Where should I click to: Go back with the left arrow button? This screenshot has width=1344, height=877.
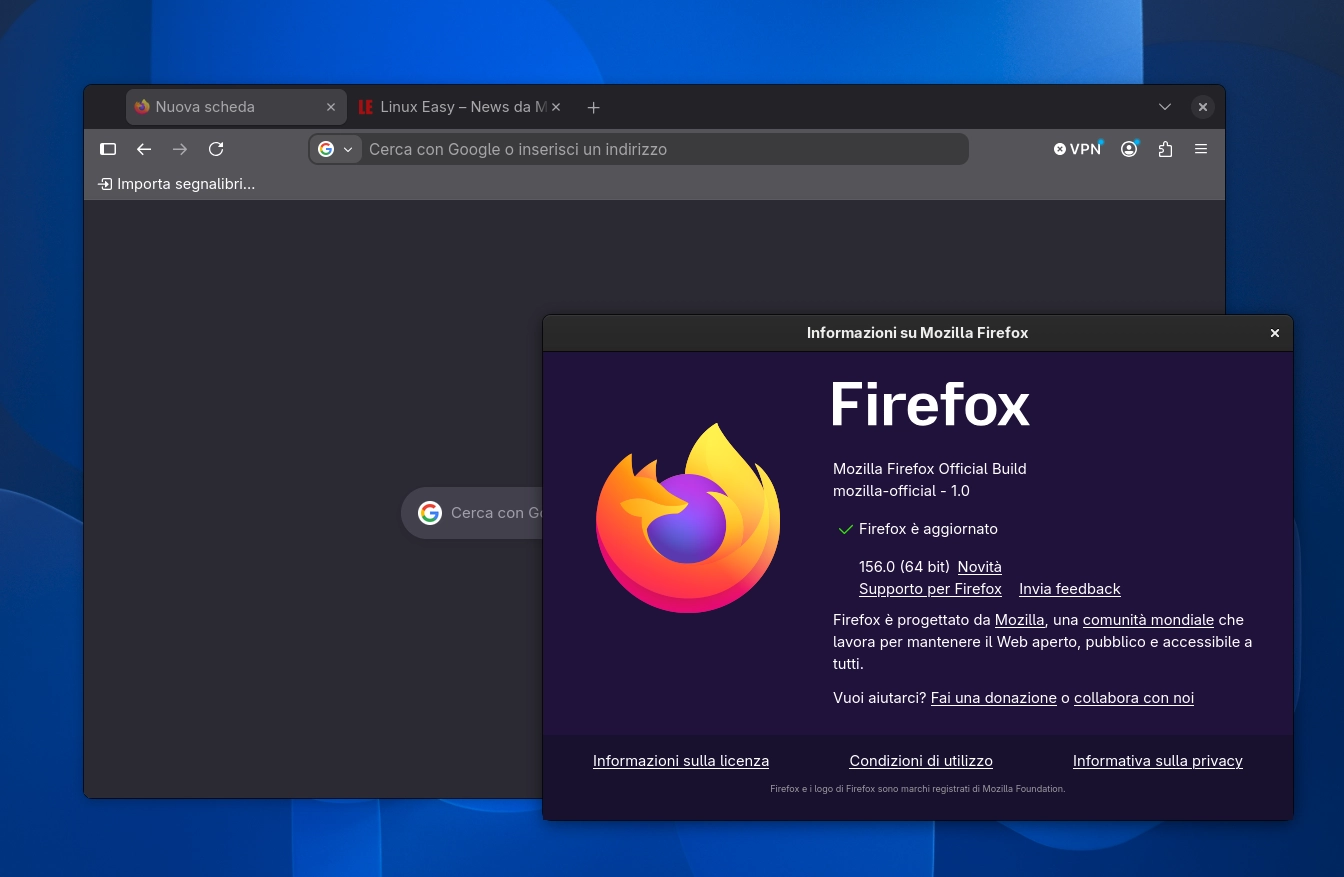[x=144, y=149]
